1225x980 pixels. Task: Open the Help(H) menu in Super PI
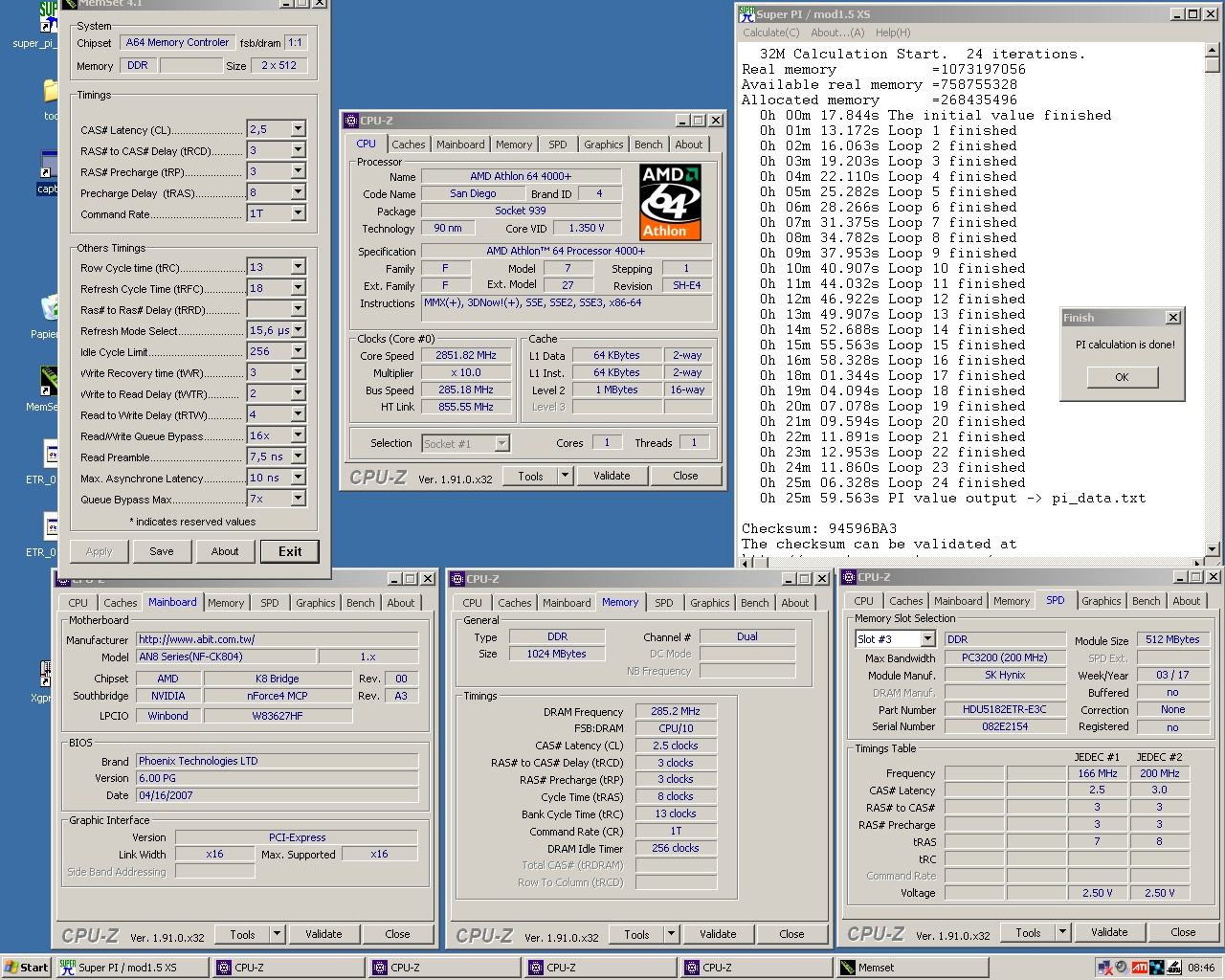[893, 33]
